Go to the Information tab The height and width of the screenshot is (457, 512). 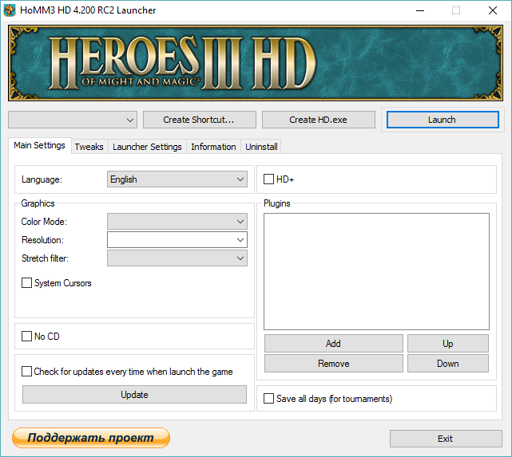tap(213, 147)
